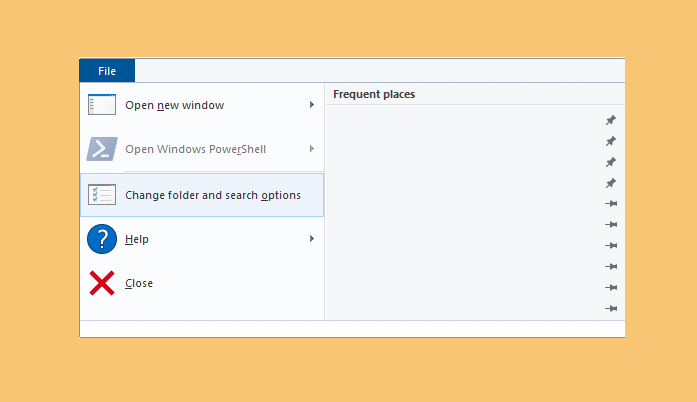Click the Help menu label
This screenshot has height=402, width=697.
pos(137,239)
